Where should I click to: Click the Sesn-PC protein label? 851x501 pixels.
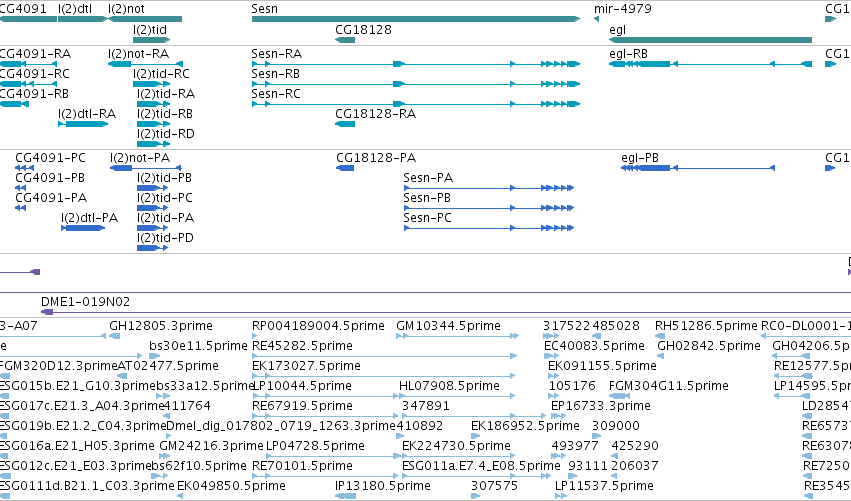pyautogui.click(x=427, y=218)
